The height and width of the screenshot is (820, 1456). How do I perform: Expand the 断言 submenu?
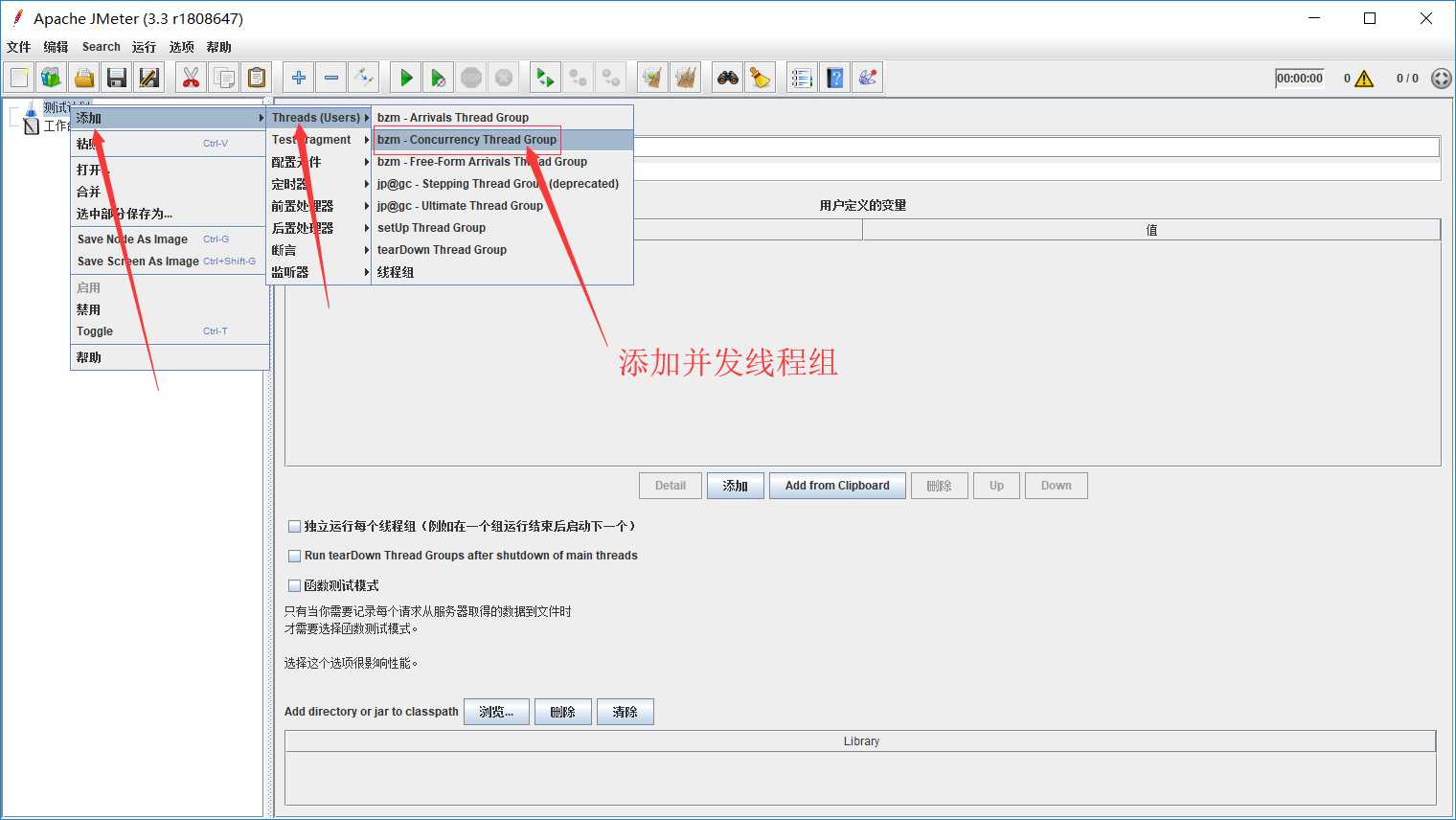point(319,250)
